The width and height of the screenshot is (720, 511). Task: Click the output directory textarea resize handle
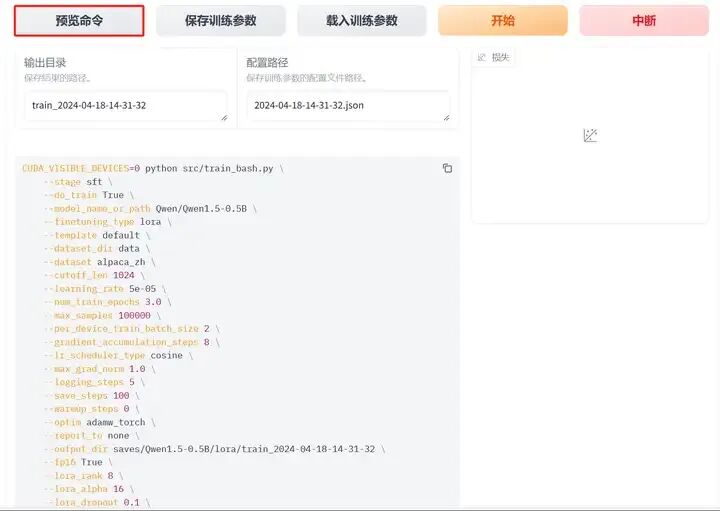click(x=224, y=118)
